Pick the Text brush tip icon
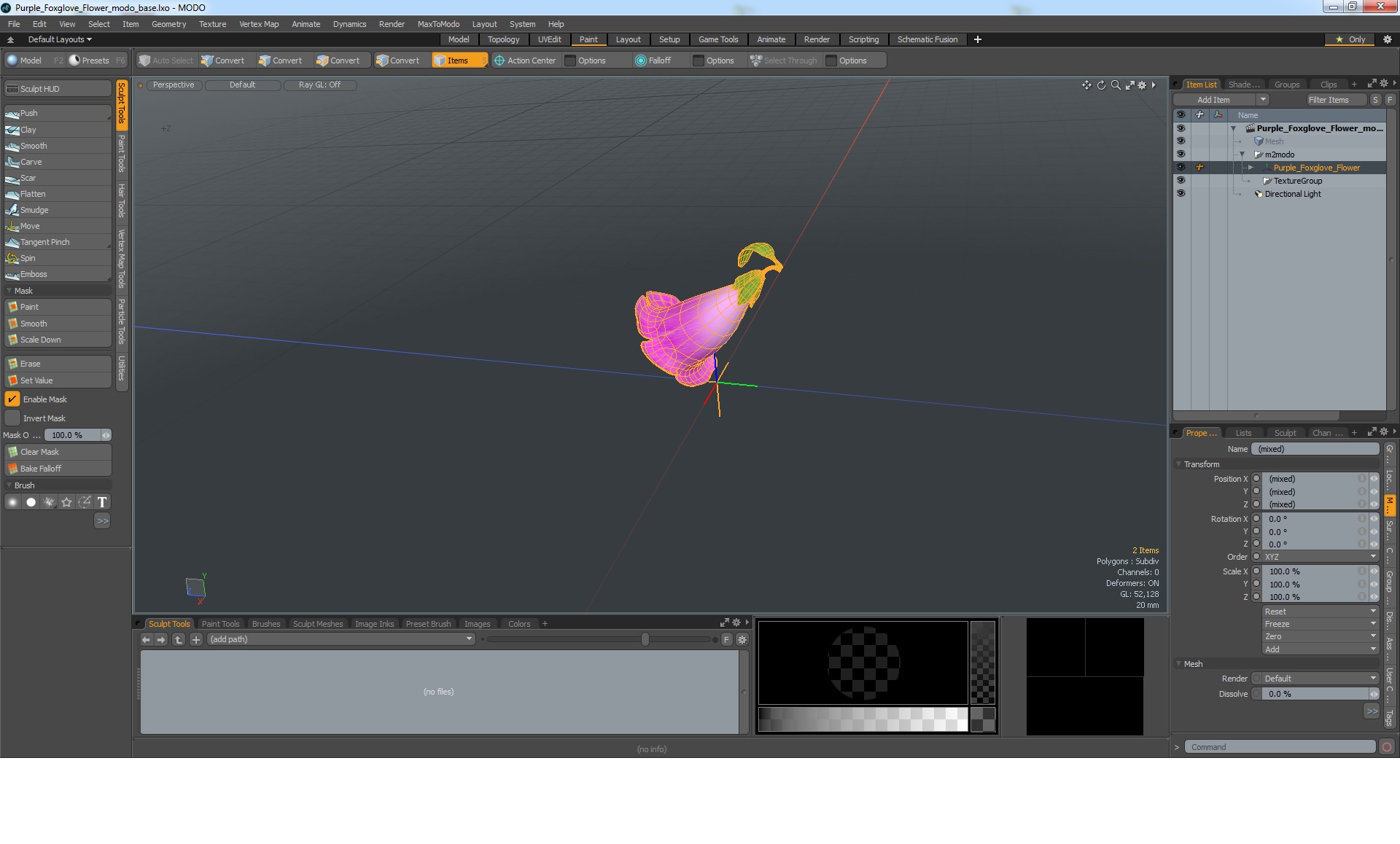This screenshot has width=1400, height=844. click(102, 502)
